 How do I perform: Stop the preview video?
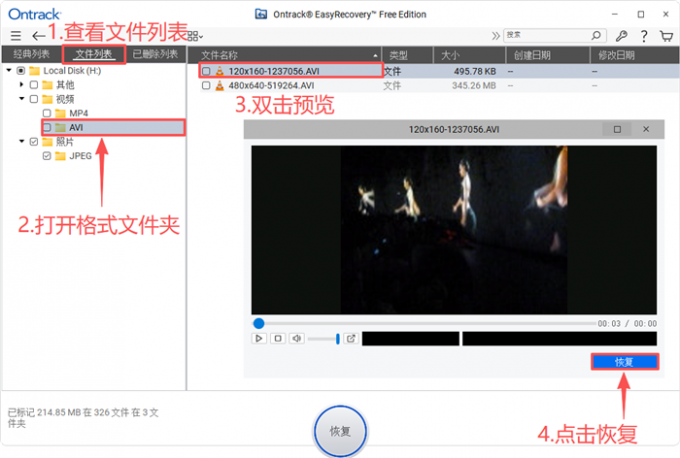pyautogui.click(x=278, y=338)
